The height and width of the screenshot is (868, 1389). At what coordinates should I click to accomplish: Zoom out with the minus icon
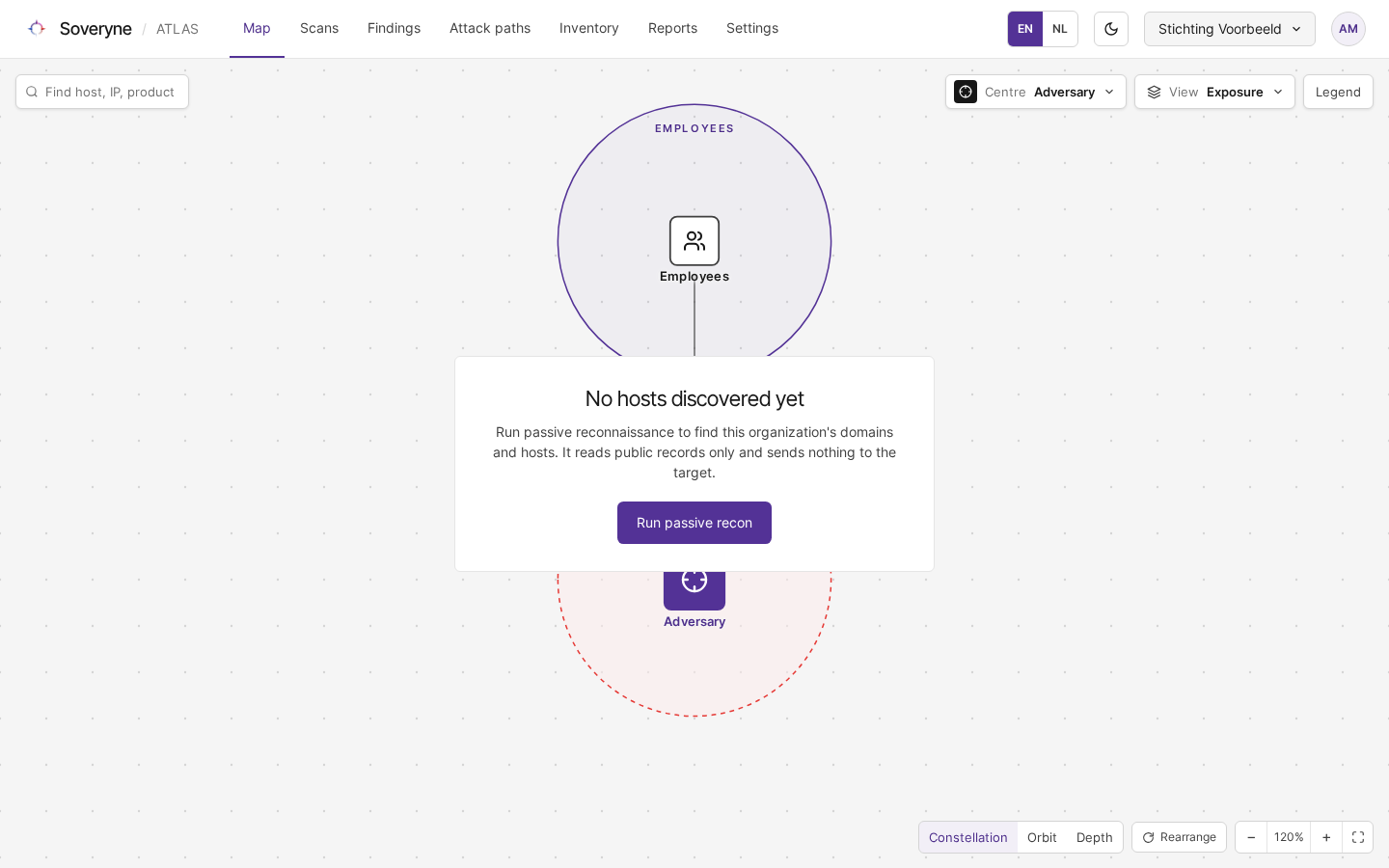1251,837
